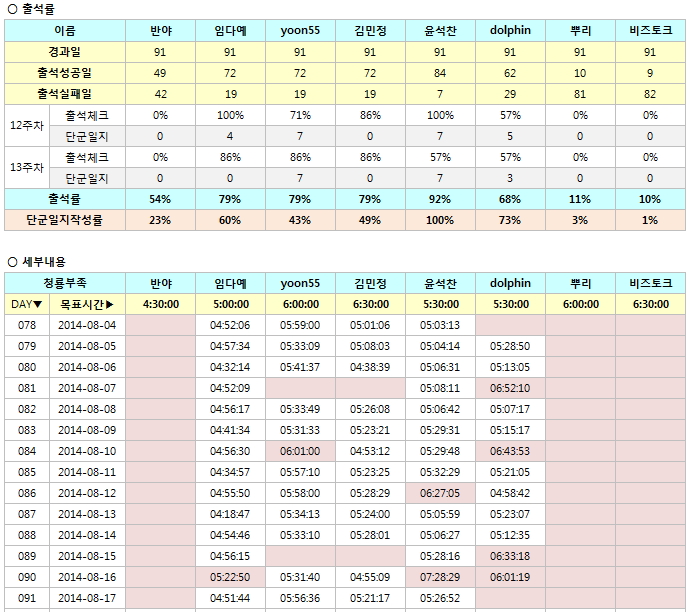The height and width of the screenshot is (612, 687).
Task: Select highlighted time 05:22:50
Action: [x=230, y=577]
